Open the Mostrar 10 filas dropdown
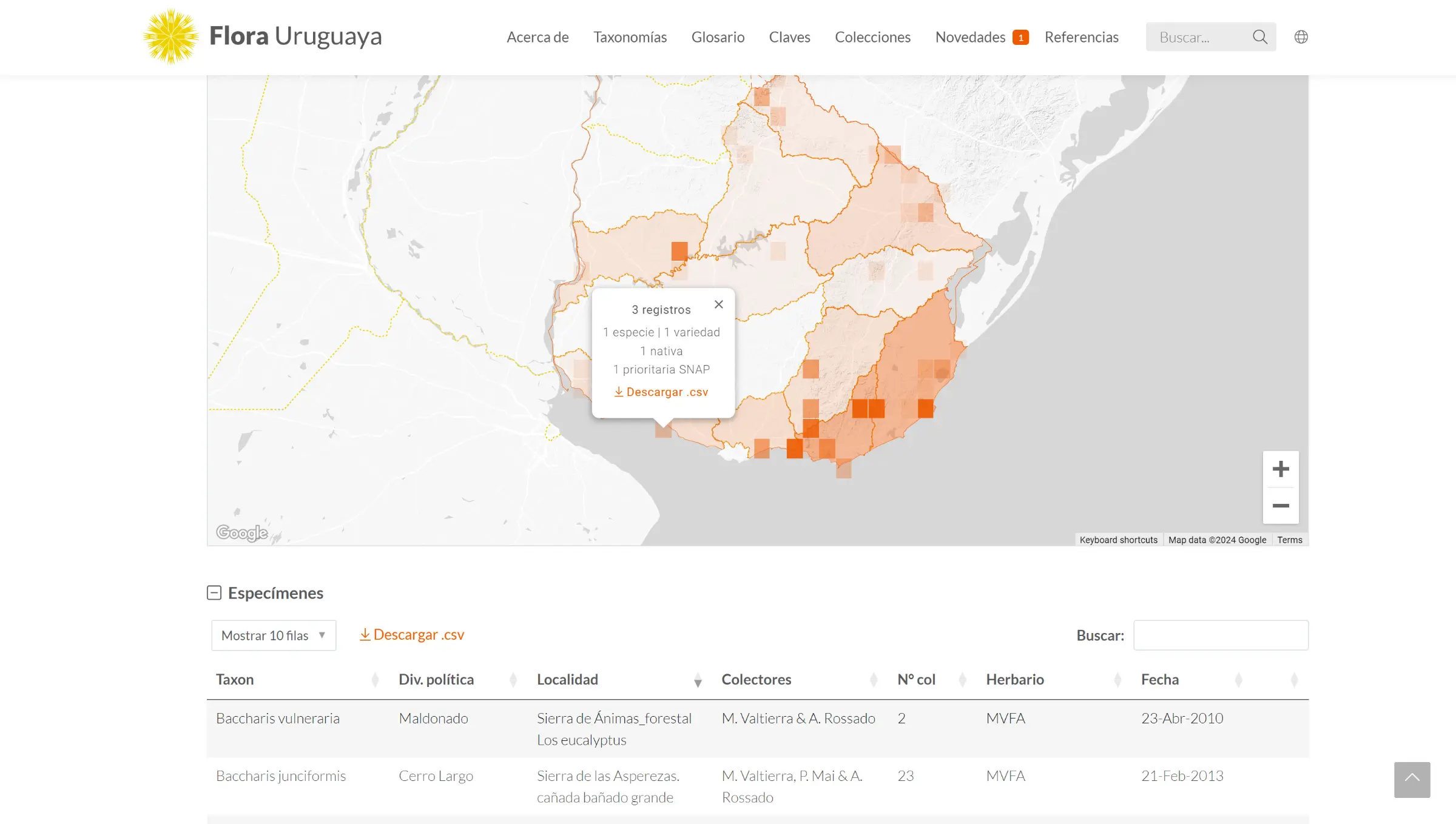Viewport: 1456px width, 824px height. coord(274,635)
